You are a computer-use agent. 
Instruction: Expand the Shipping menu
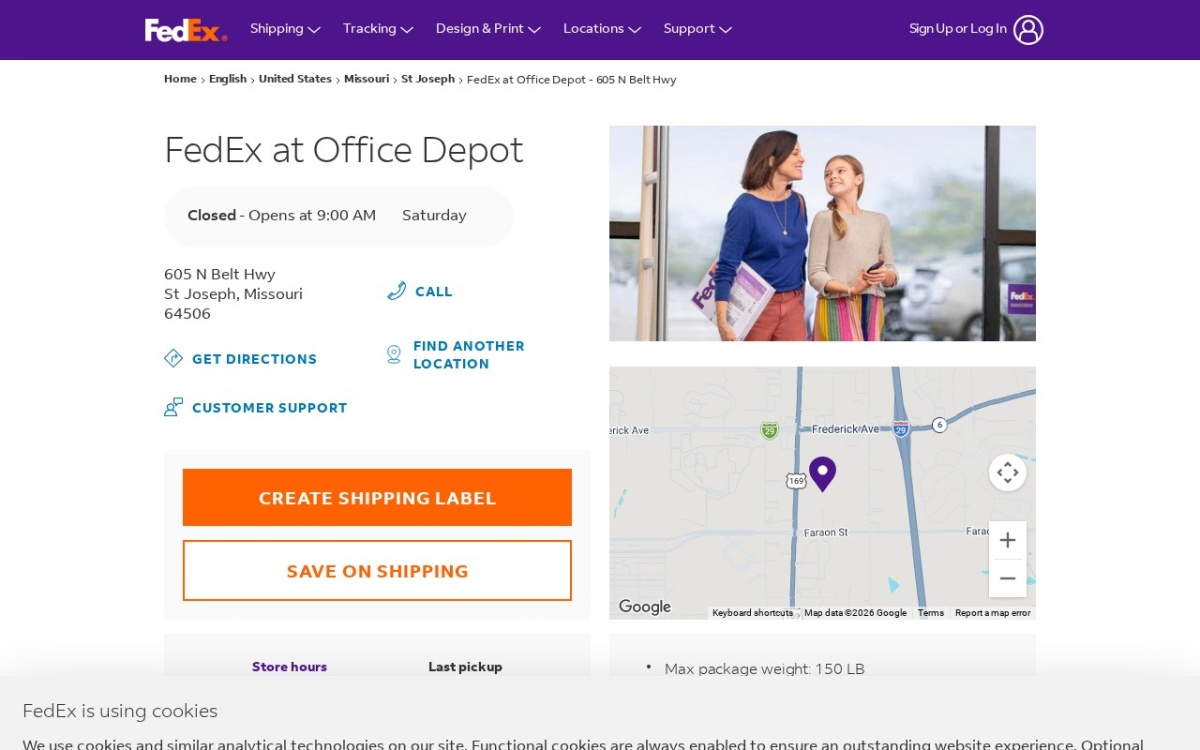coord(285,29)
